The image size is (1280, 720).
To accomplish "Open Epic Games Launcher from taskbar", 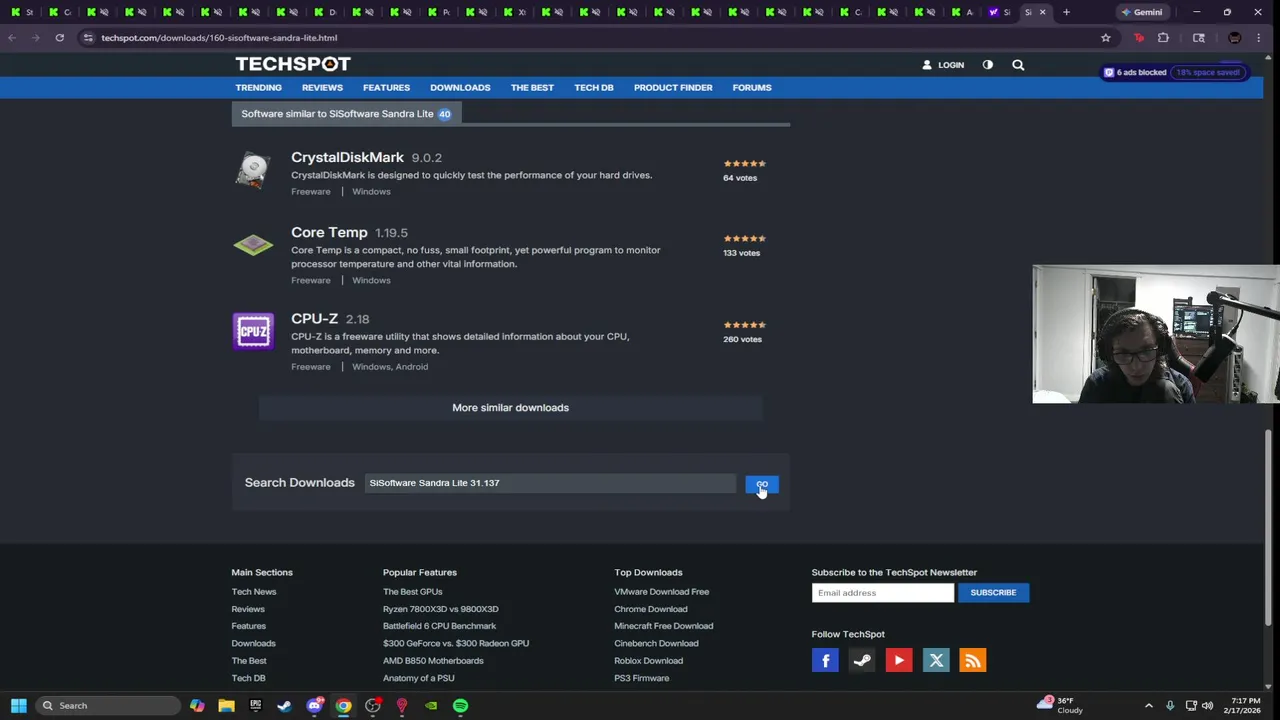I will [255, 706].
